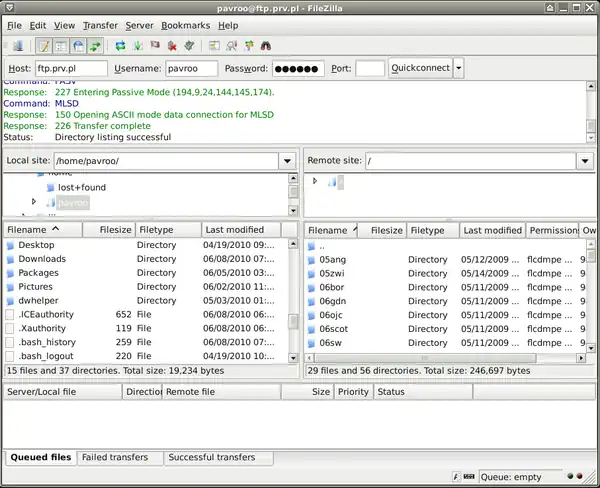This screenshot has width=600, height=488.
Task: Open the Quickconnect history dropdown arrow
Action: tap(459, 68)
